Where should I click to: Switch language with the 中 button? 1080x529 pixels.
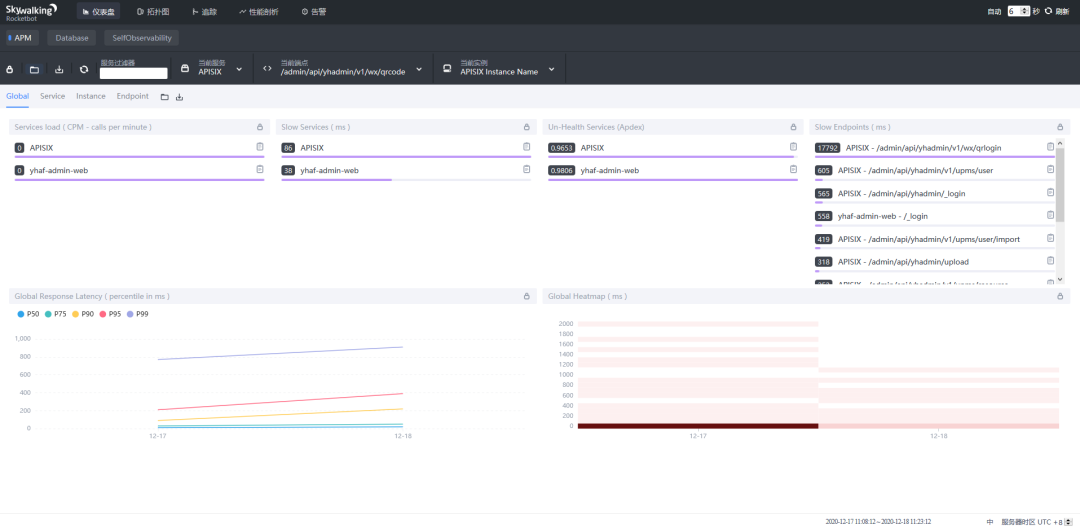990,521
